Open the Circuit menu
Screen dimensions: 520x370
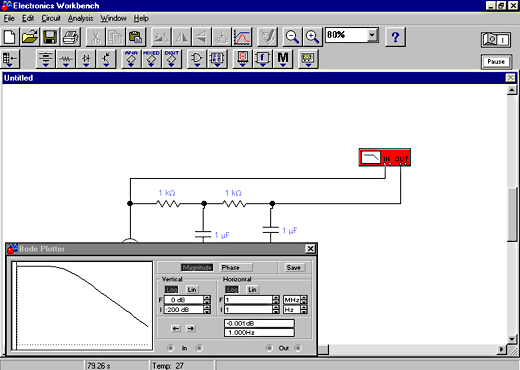tap(51, 18)
